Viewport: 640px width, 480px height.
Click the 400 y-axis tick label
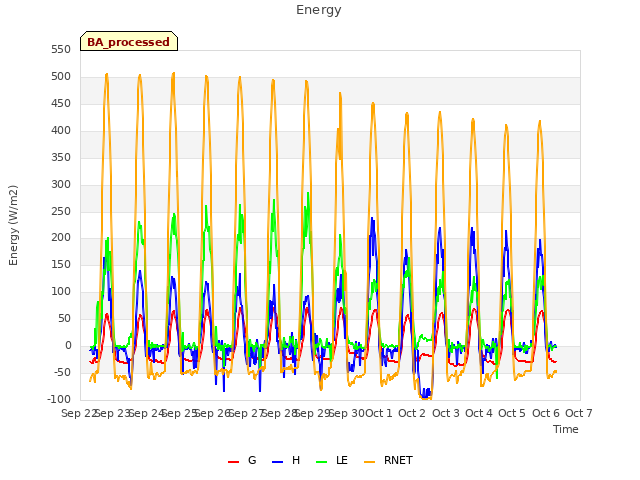click(x=61, y=130)
